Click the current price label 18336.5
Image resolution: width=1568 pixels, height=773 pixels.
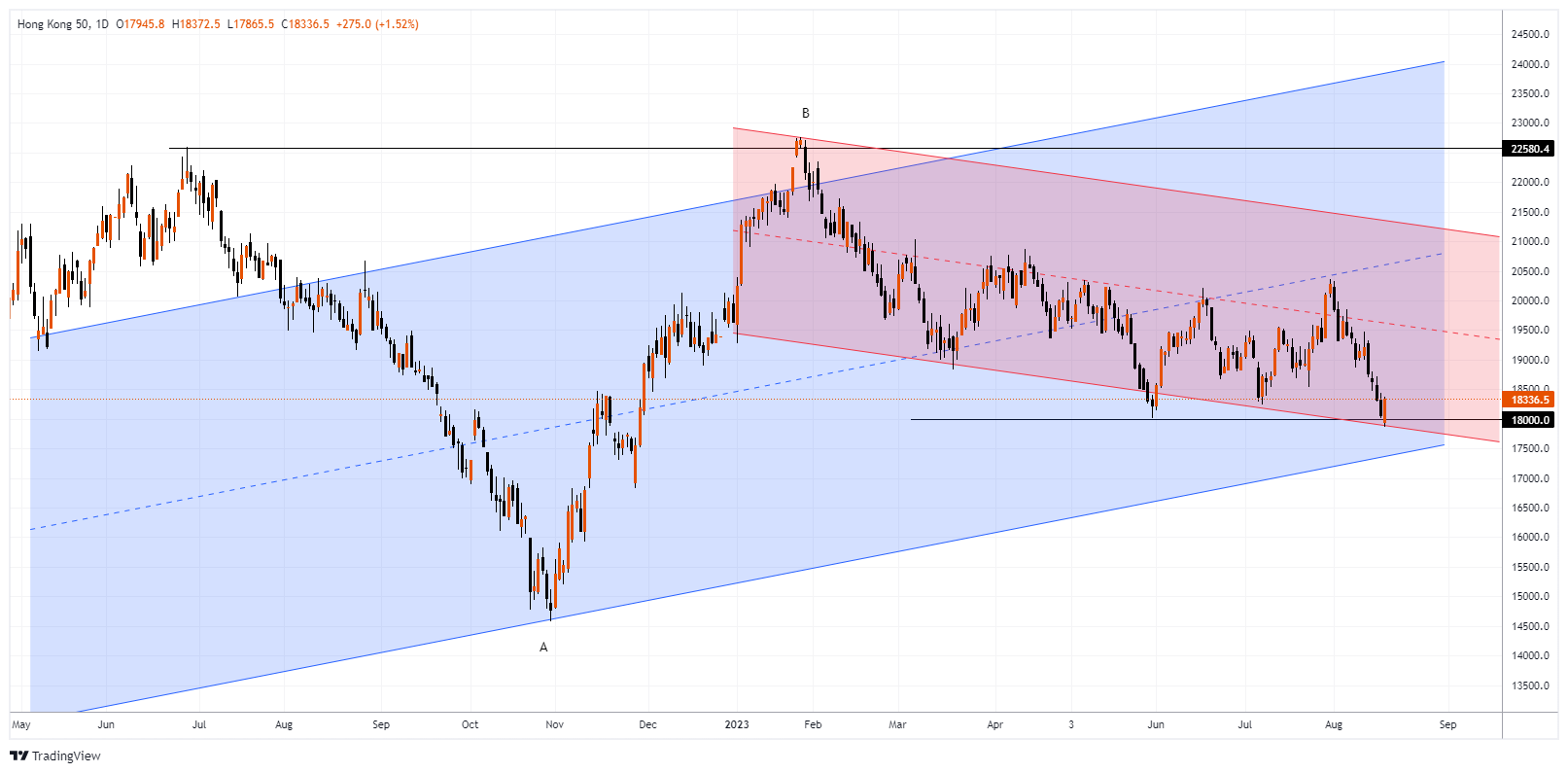(x=1529, y=400)
